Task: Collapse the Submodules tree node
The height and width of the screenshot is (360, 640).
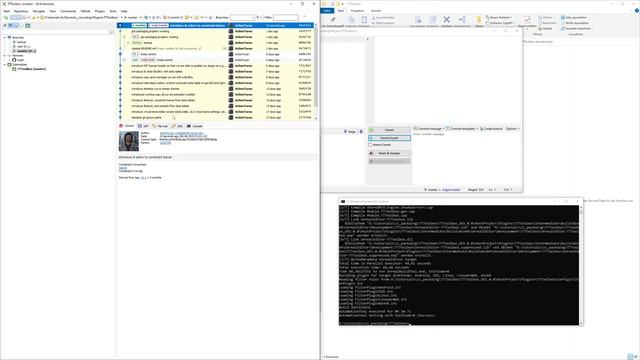Action: point(5,64)
